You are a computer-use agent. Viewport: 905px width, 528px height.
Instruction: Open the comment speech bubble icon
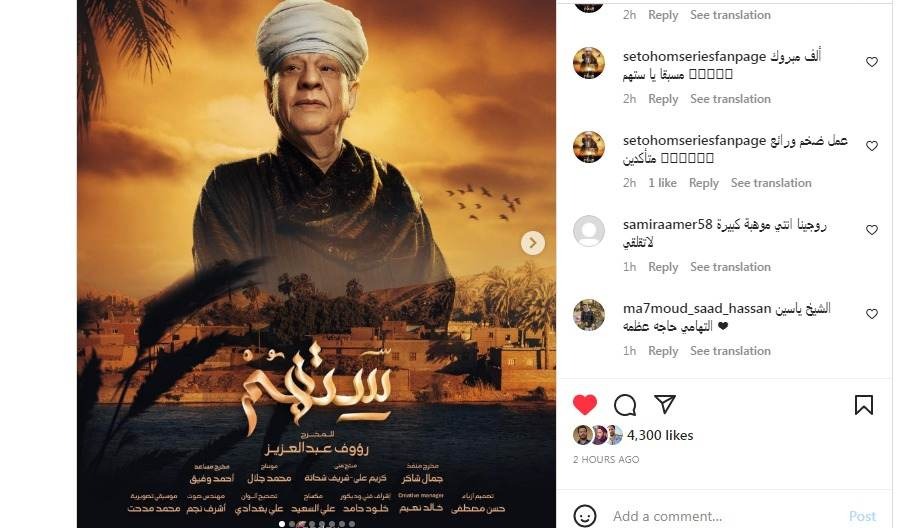(x=624, y=405)
